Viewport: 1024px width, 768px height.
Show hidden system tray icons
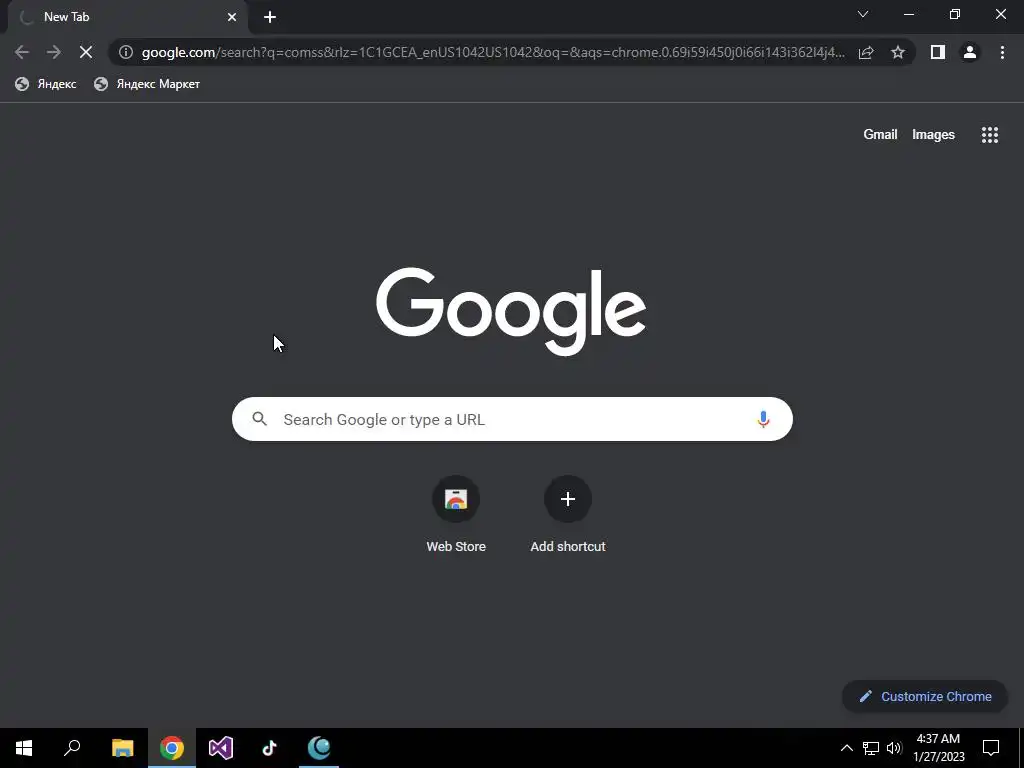(846, 748)
